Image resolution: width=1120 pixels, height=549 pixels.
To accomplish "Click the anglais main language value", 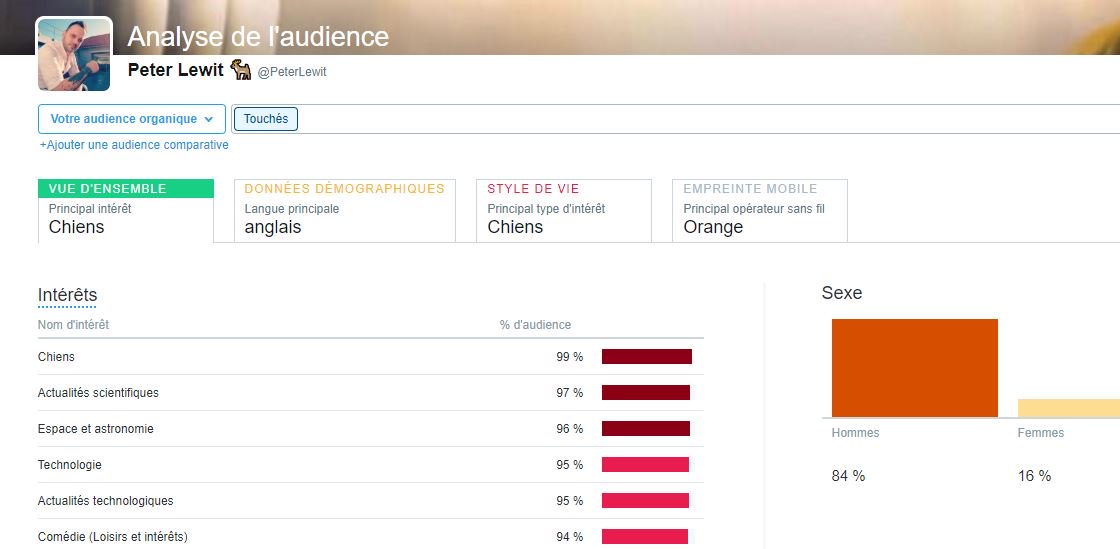I will click(x=272, y=227).
